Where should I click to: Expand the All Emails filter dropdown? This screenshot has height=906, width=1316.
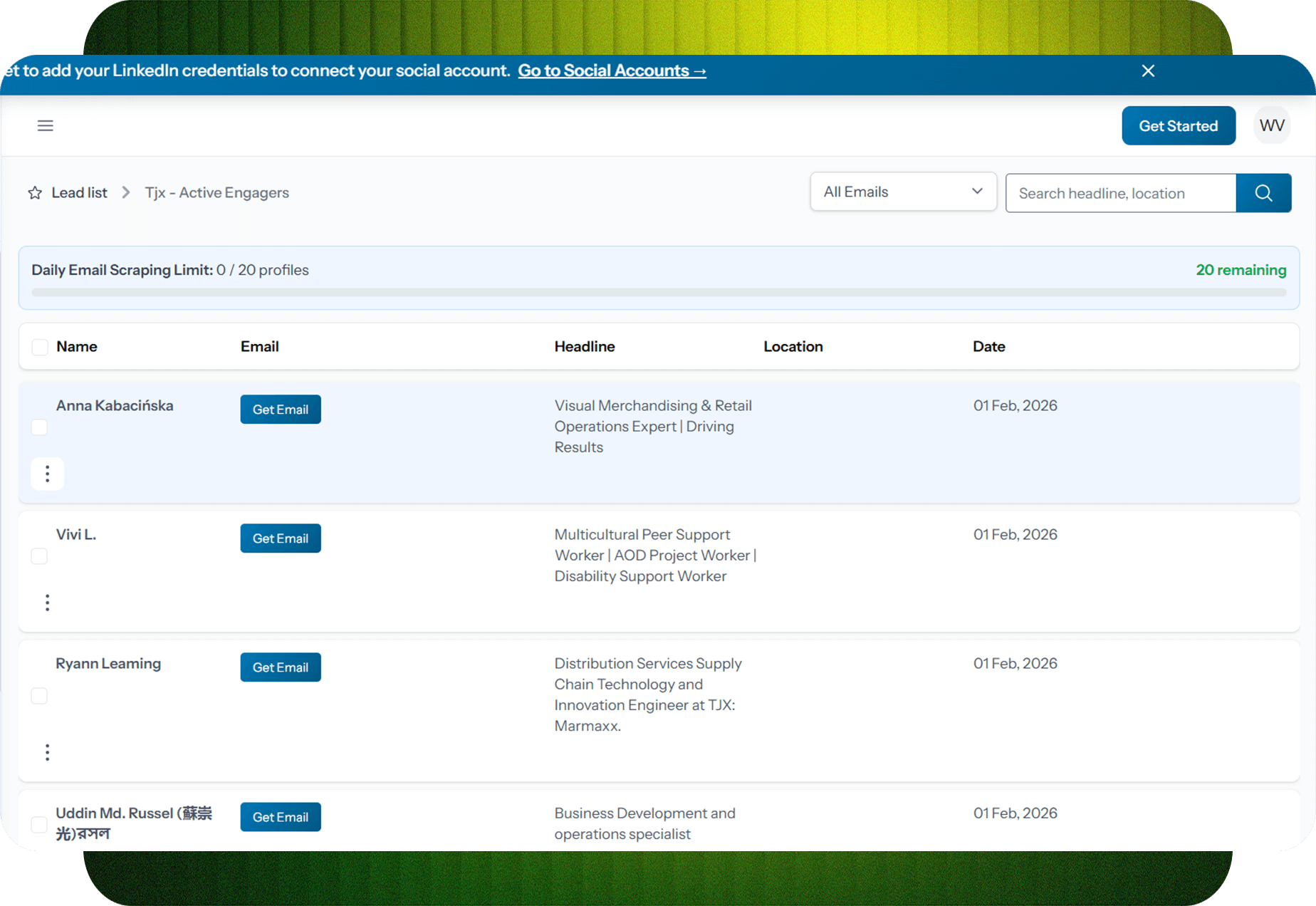pyautogui.click(x=902, y=192)
